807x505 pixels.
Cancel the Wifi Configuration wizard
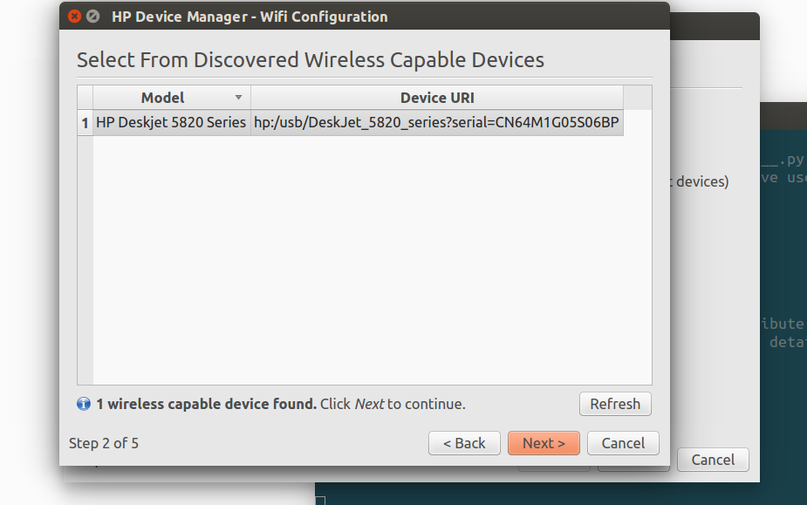point(623,443)
